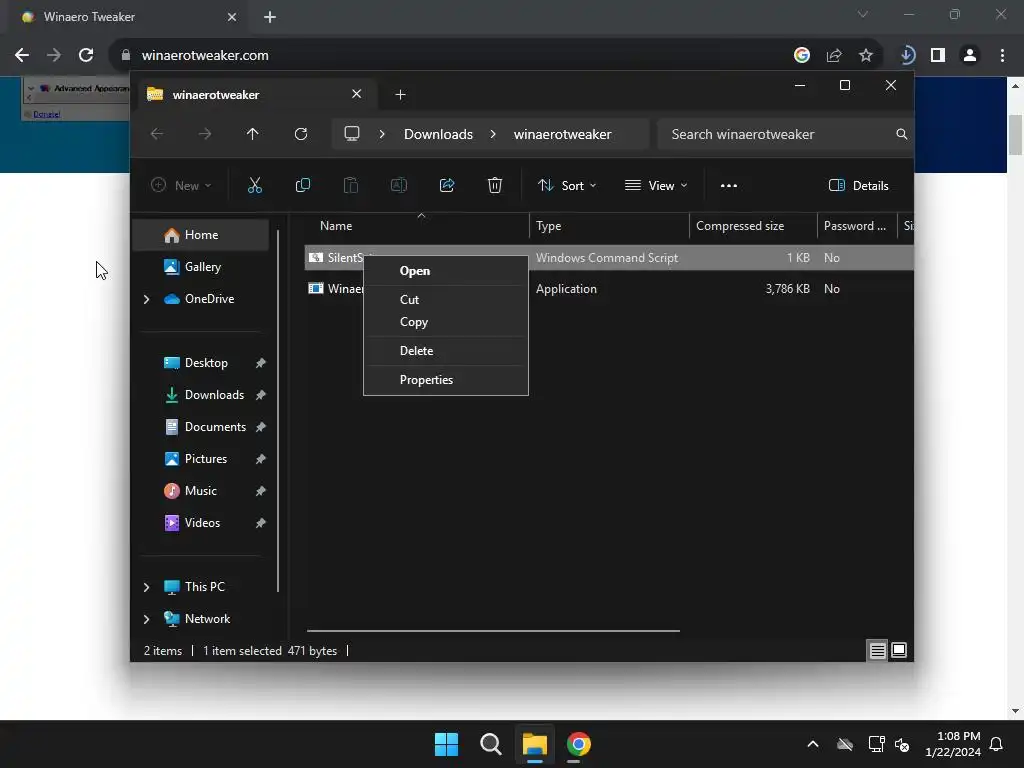This screenshot has width=1024, height=768.
Task: Click the Cut scissors icon in toolbar
Action: coord(255,185)
